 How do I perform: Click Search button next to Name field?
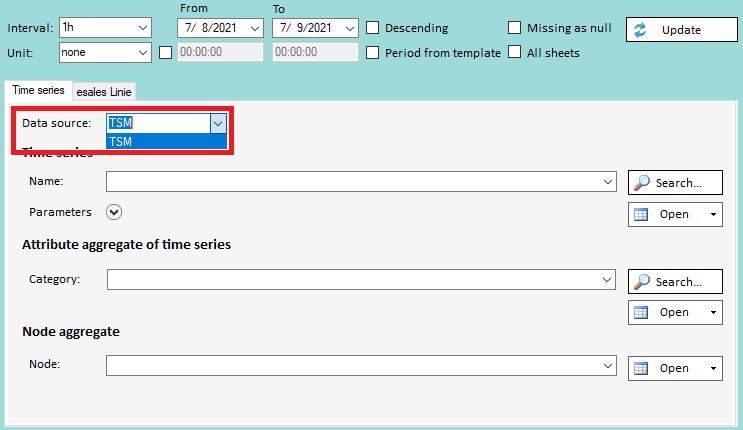675,183
